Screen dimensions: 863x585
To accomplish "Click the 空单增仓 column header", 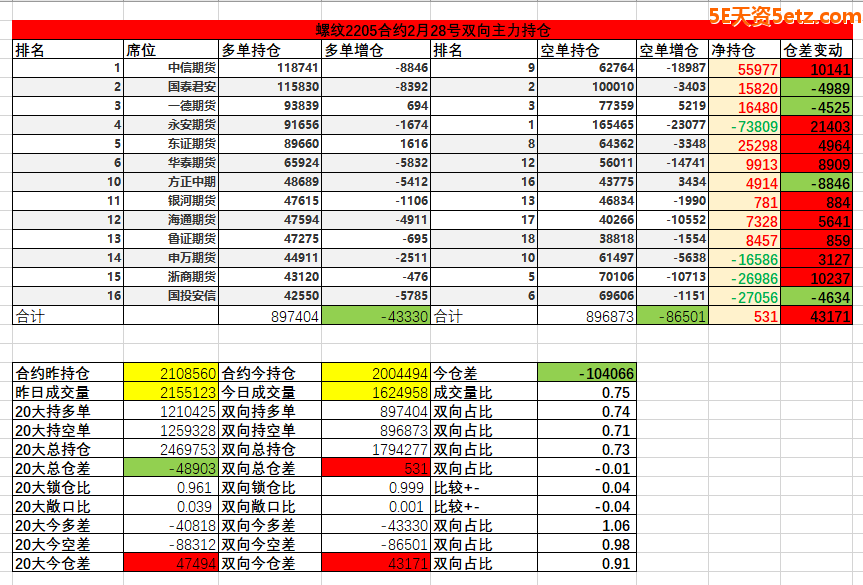I will click(x=672, y=49).
